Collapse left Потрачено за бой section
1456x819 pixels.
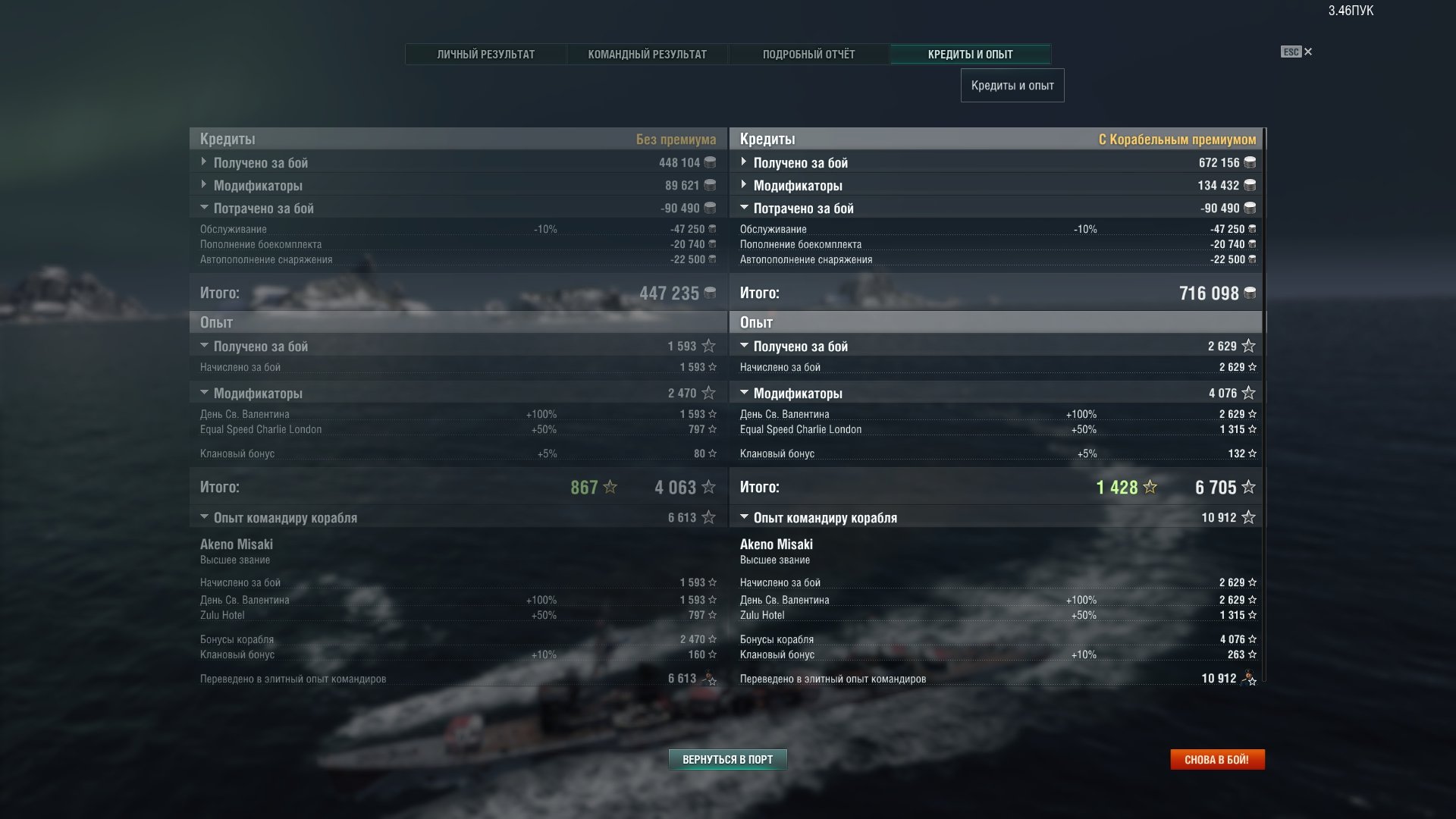click(458, 208)
